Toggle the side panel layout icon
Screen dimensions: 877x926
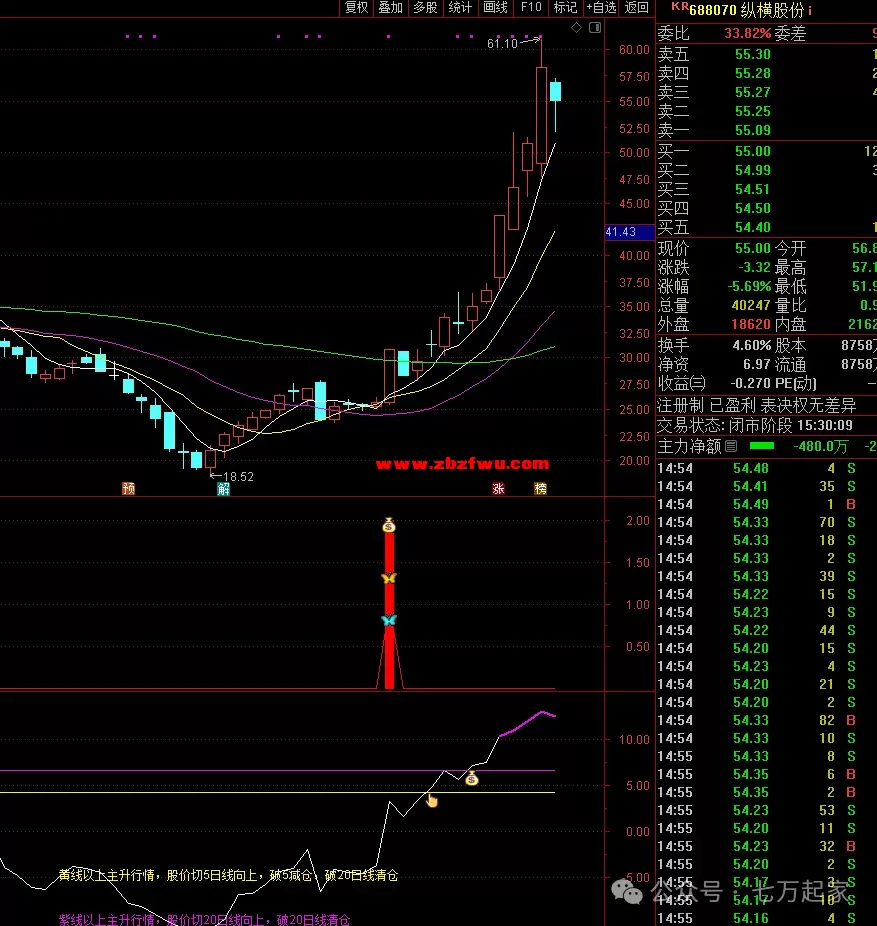595,27
